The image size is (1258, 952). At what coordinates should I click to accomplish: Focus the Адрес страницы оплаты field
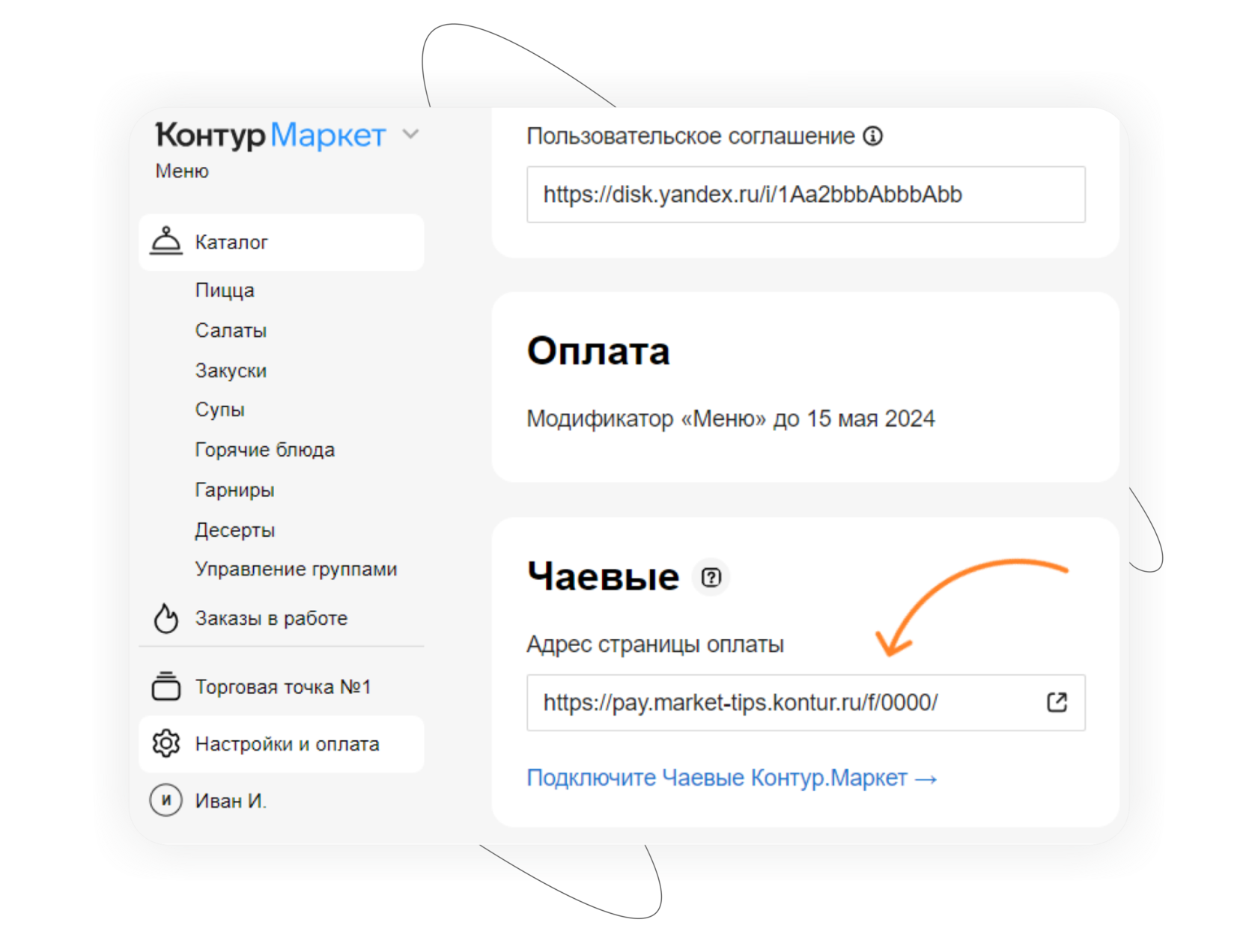[x=806, y=703]
